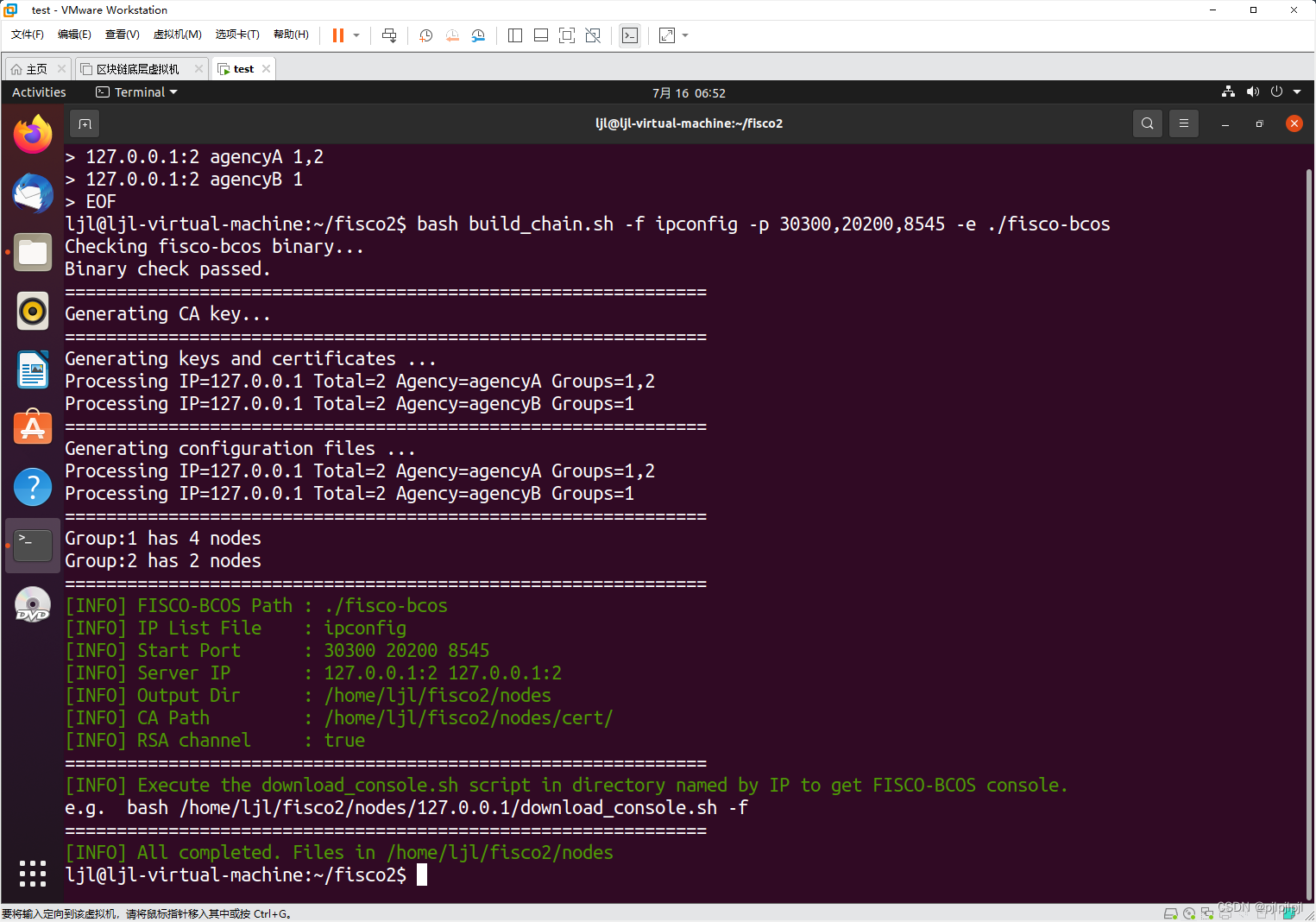Close the terminal window with red button
Image resolution: width=1316 pixels, height=922 pixels.
(1294, 123)
